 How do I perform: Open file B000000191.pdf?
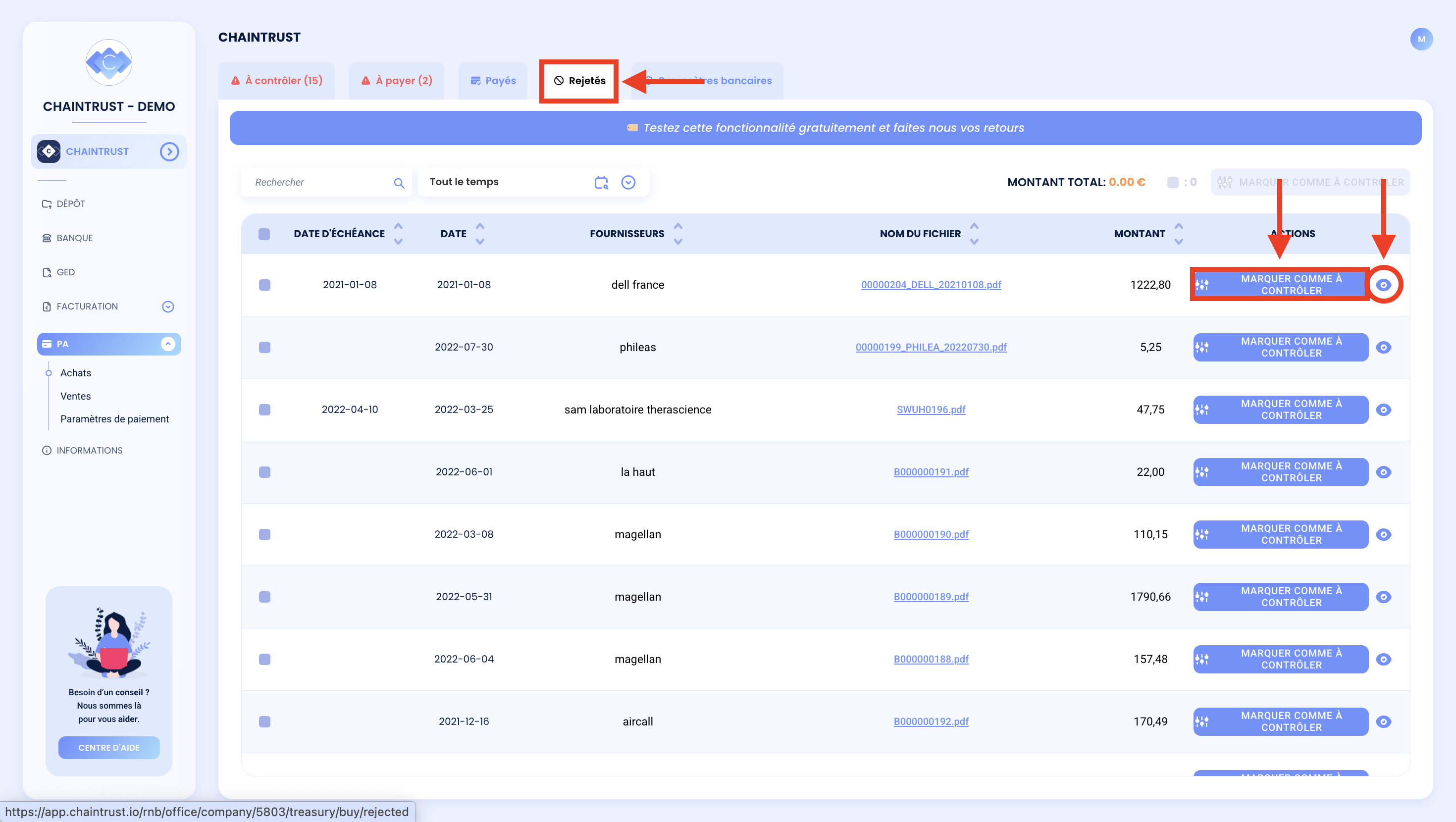point(931,471)
